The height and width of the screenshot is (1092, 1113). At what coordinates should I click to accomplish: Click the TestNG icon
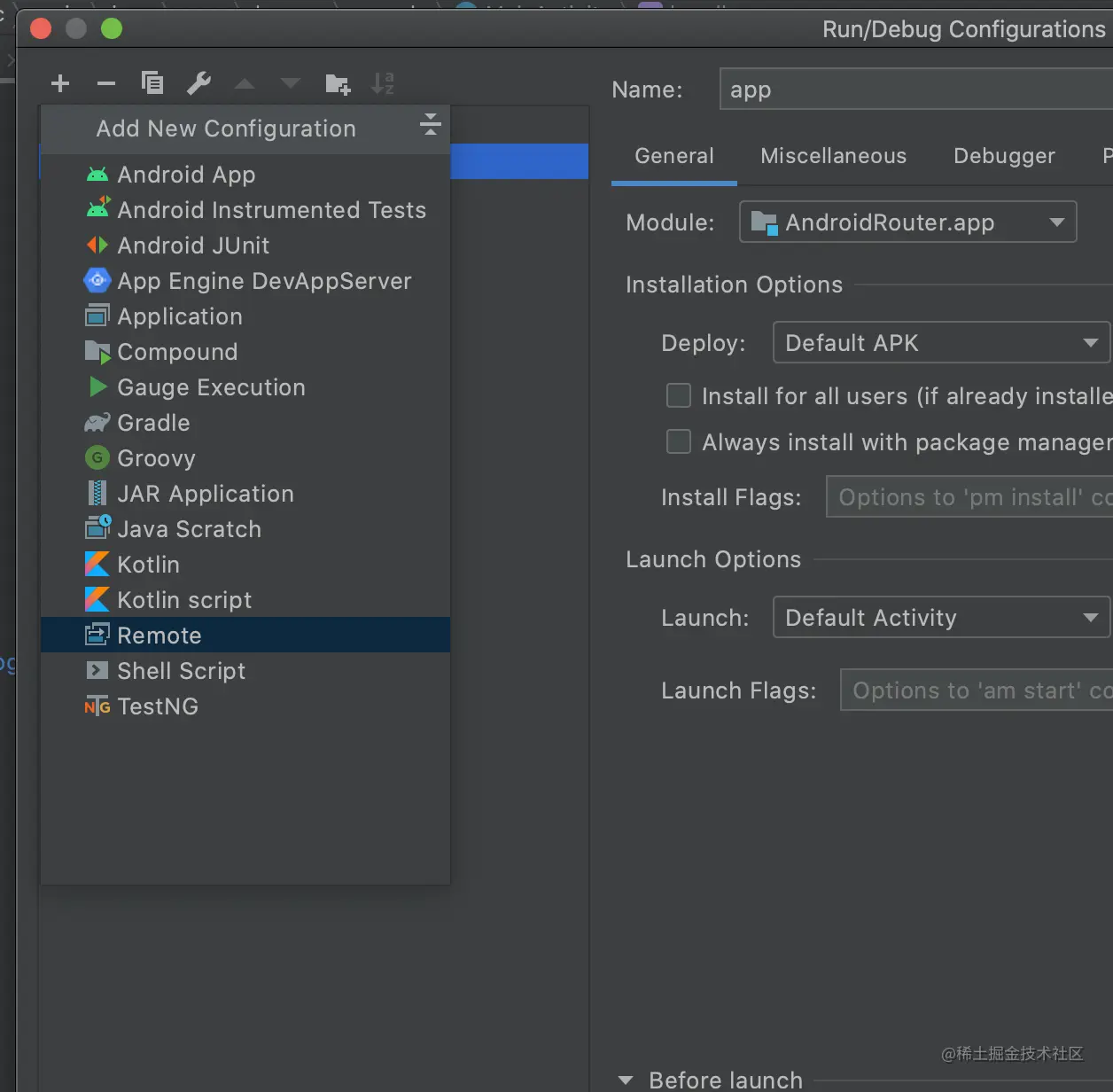(x=97, y=706)
